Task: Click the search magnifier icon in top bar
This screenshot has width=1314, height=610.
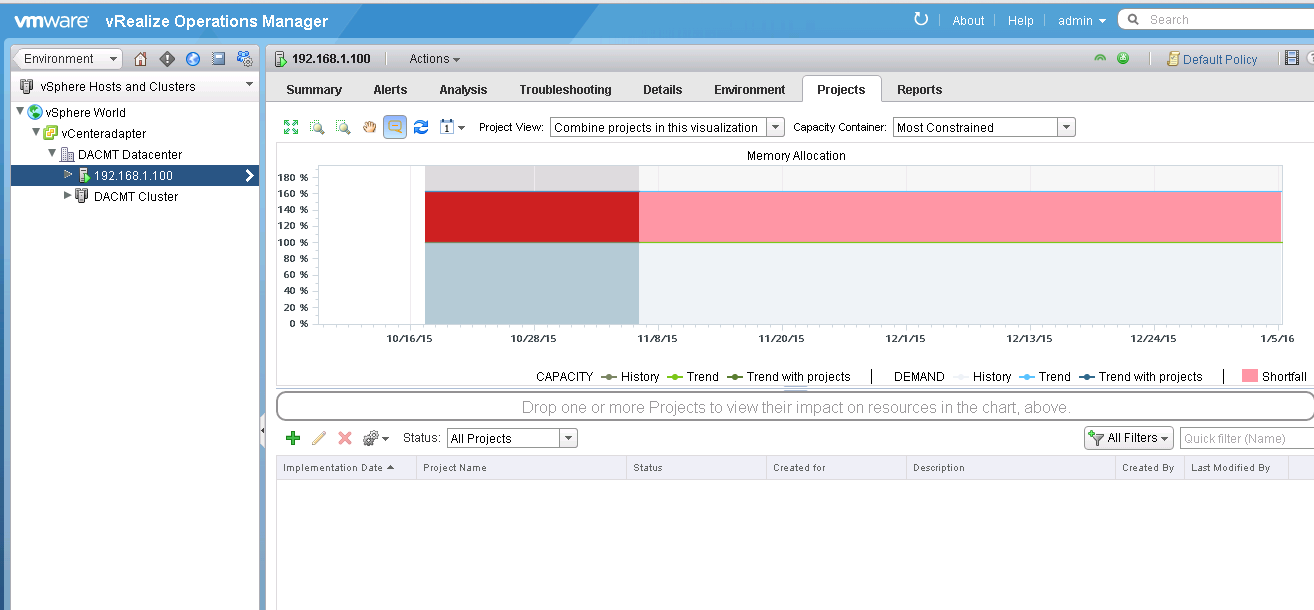Action: [1134, 19]
